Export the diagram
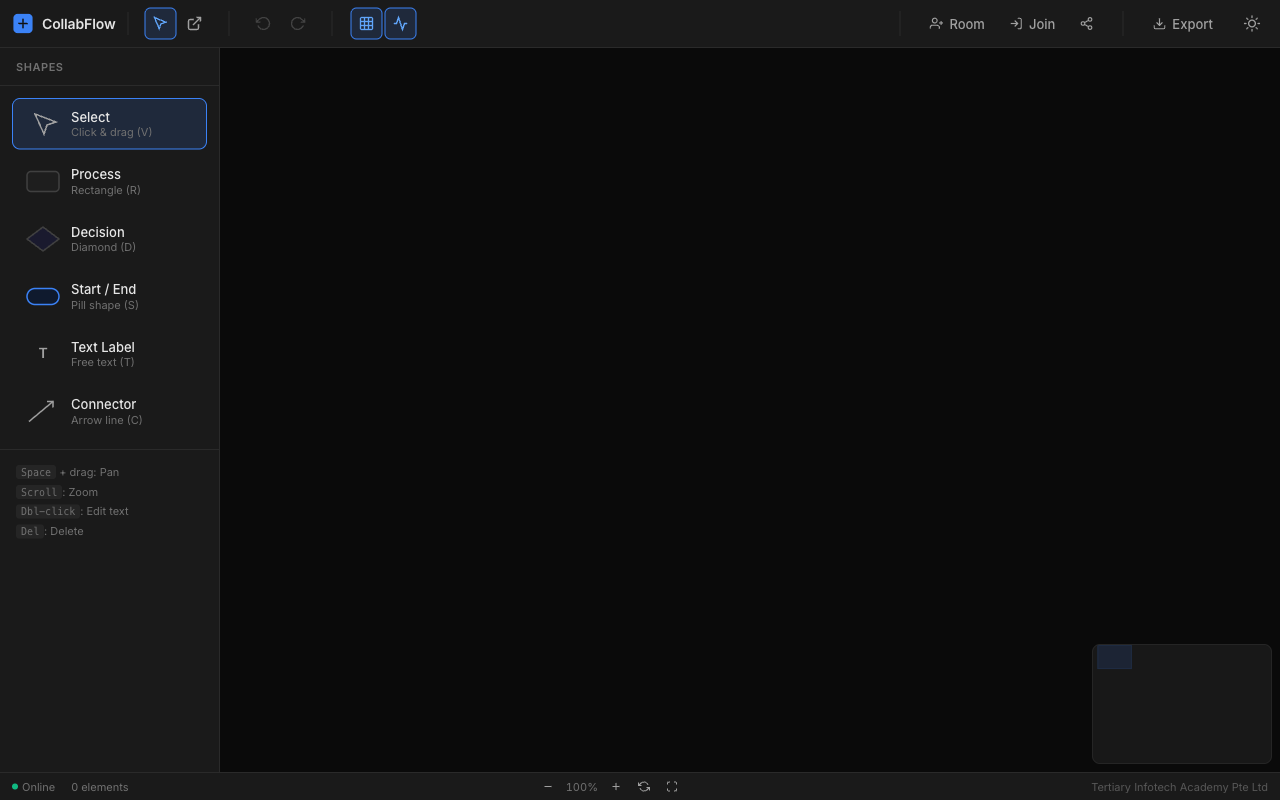Image resolution: width=1280 pixels, height=800 pixels. (1183, 24)
